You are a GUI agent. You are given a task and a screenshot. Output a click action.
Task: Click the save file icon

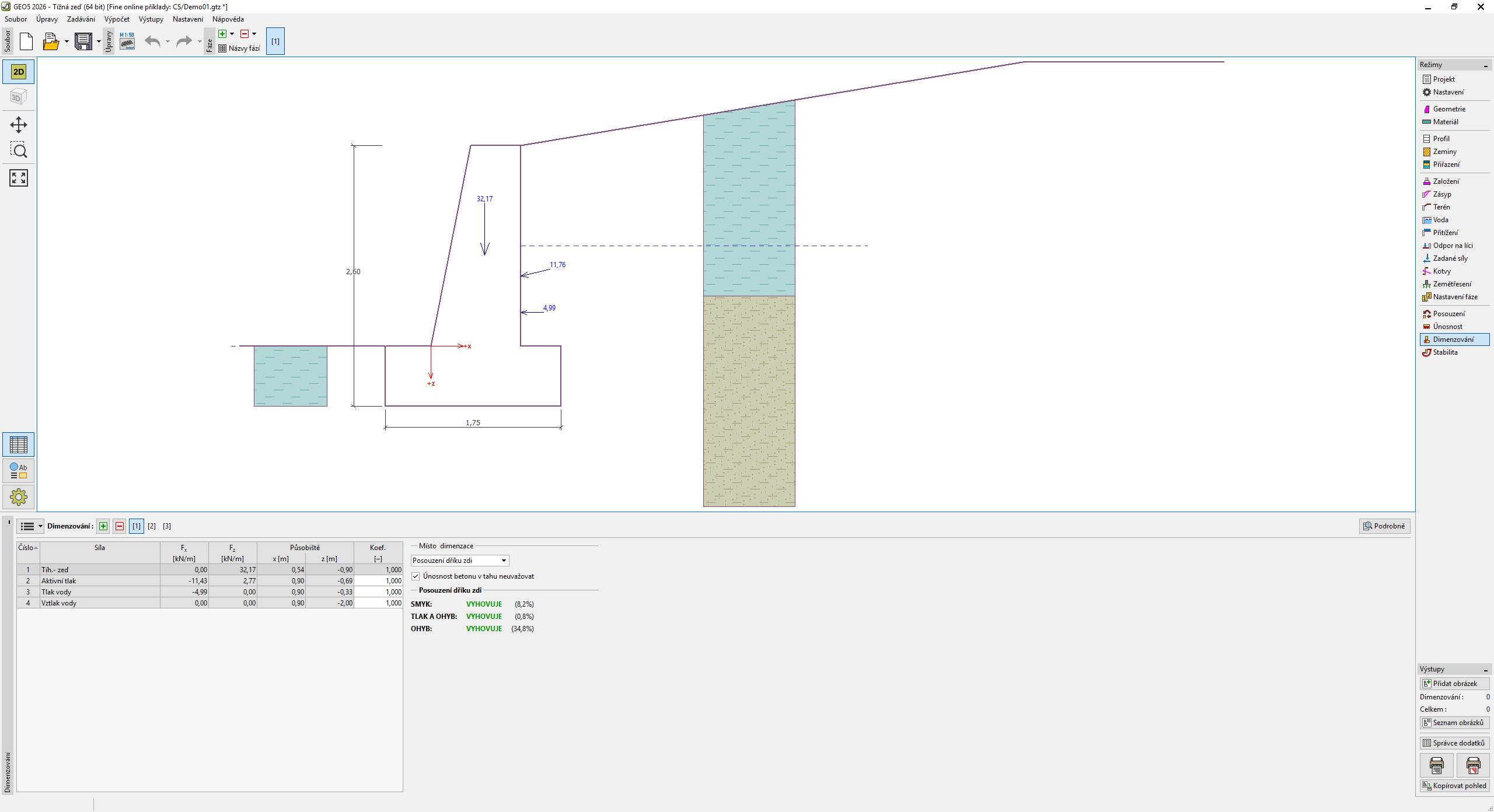pyautogui.click(x=83, y=41)
